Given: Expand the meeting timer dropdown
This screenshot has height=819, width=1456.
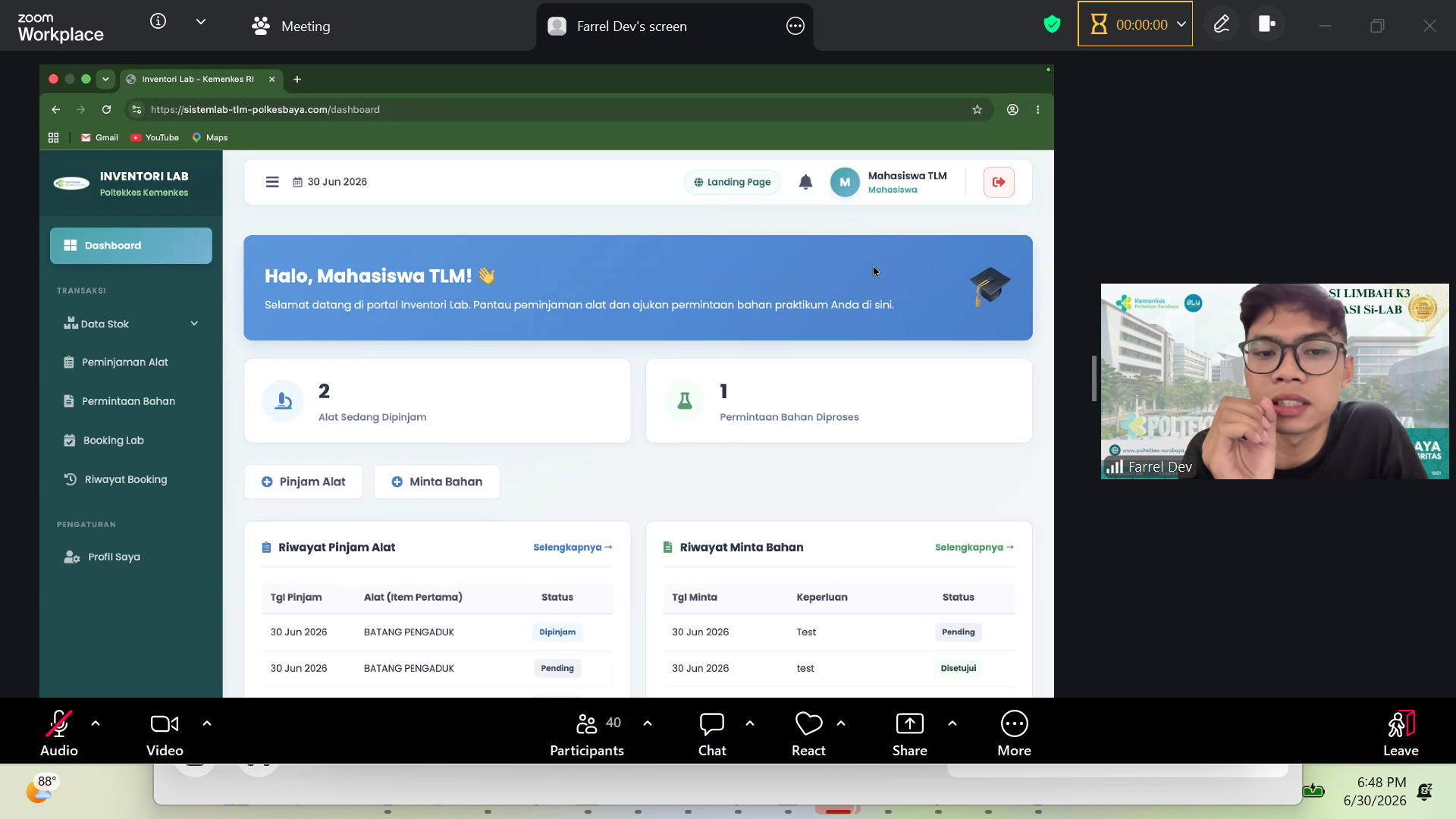Looking at the screenshot, I should pos(1181,24).
